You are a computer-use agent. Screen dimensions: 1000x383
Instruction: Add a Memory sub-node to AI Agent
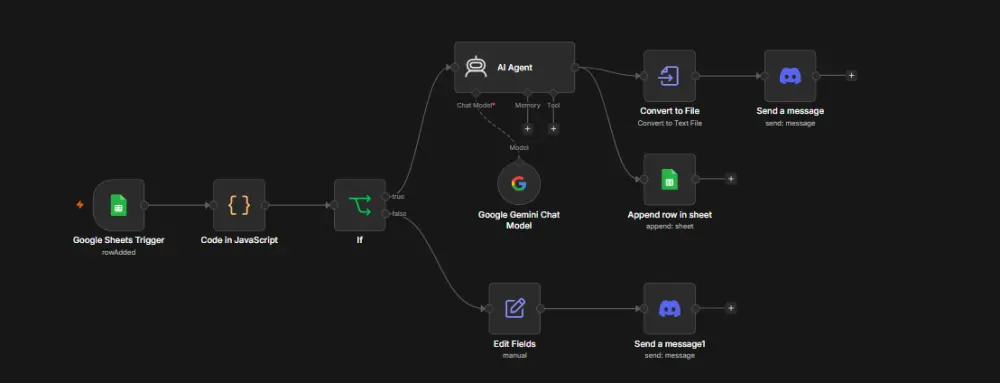[x=527, y=129]
